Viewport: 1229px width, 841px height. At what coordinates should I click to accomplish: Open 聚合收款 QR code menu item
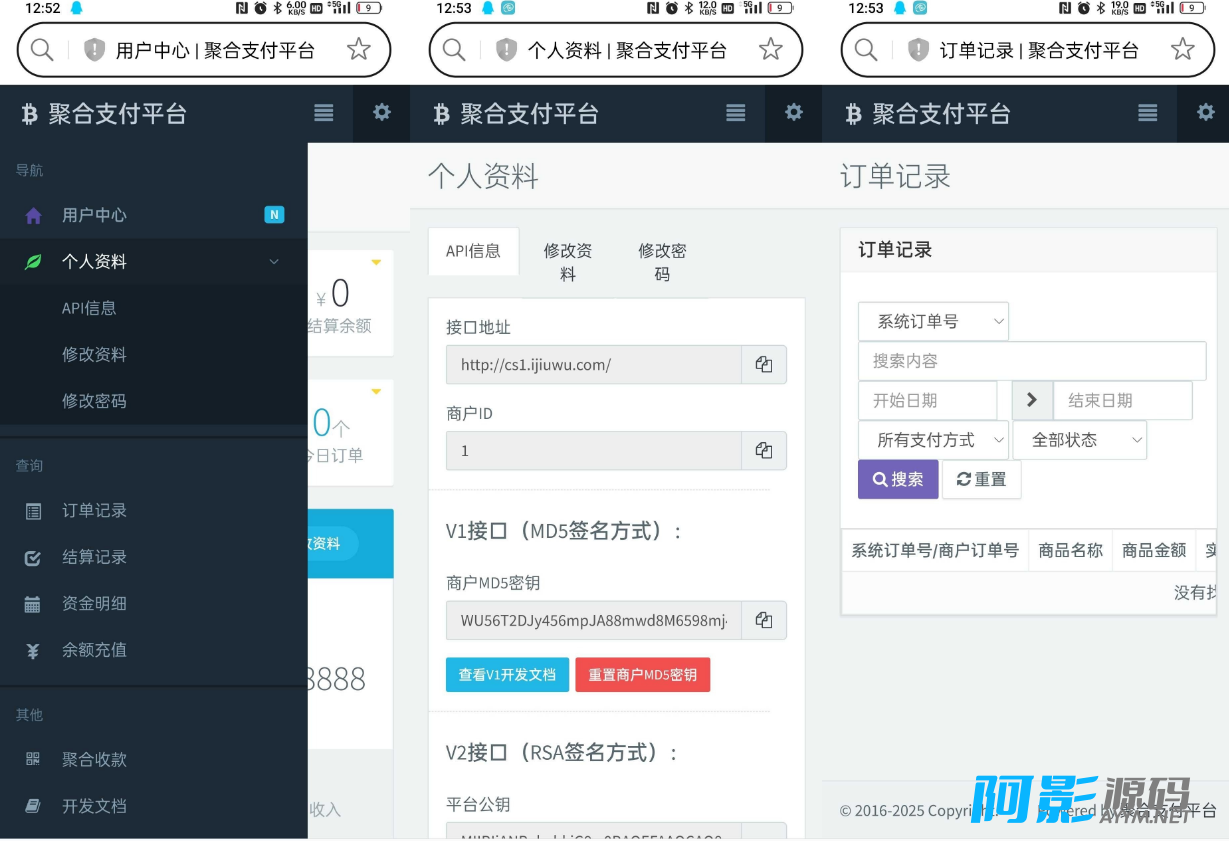(94, 760)
